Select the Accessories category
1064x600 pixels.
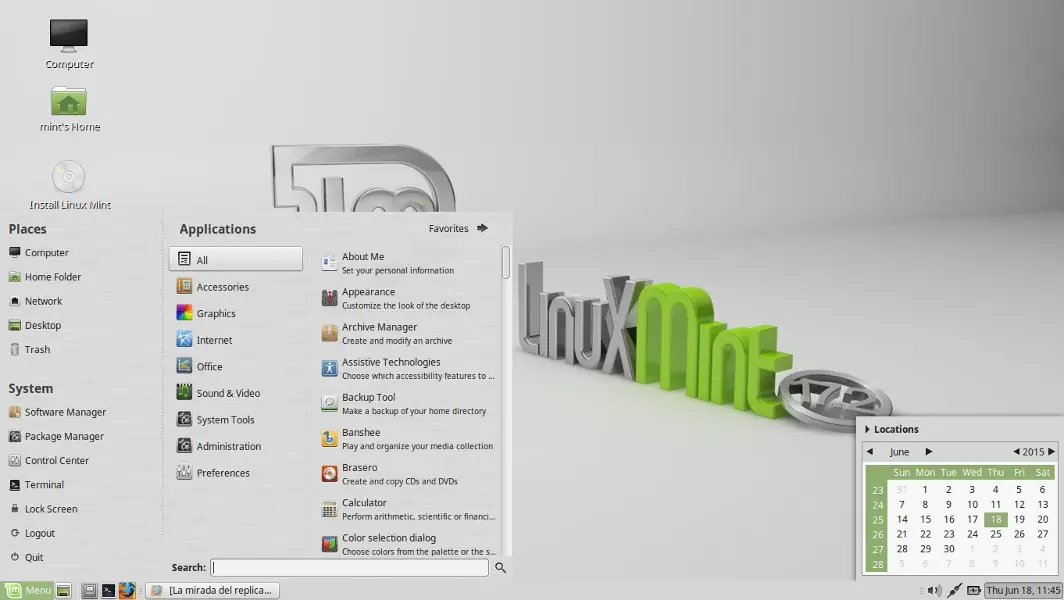(236, 286)
